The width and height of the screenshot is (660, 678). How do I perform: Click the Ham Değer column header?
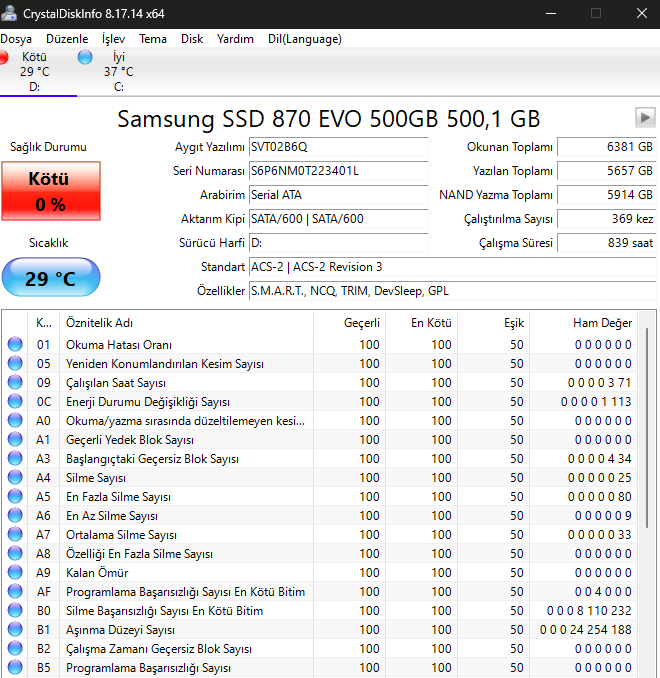pyautogui.click(x=584, y=323)
